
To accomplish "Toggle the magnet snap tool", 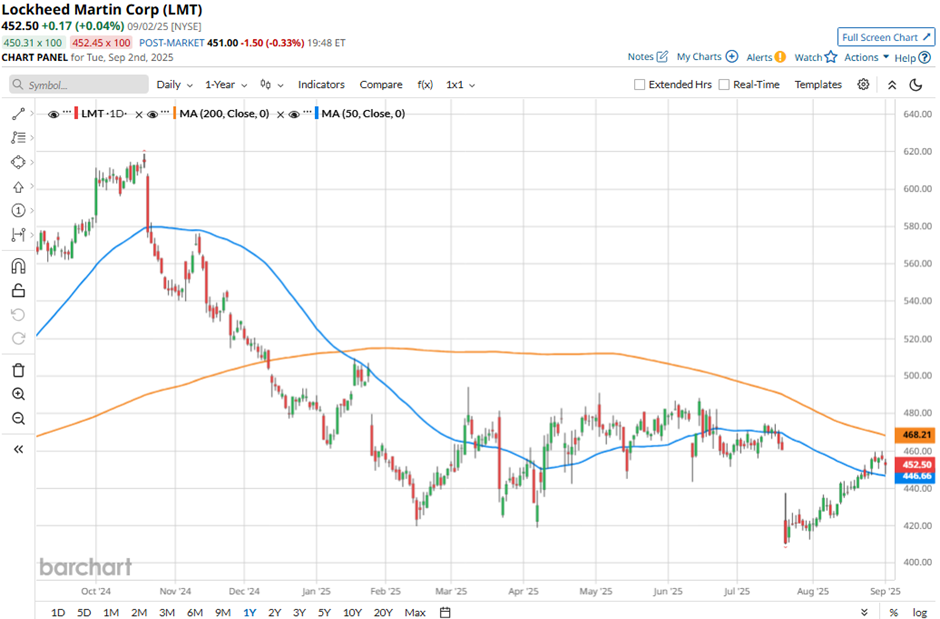I will point(18,266).
